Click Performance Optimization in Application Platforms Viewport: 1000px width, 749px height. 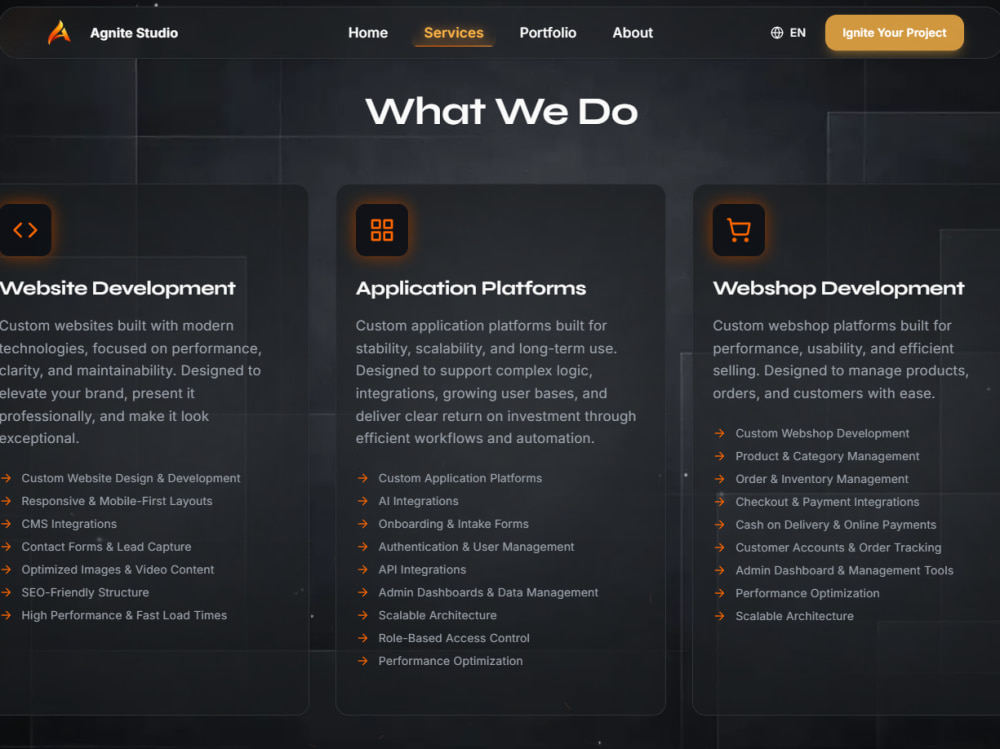(x=450, y=661)
